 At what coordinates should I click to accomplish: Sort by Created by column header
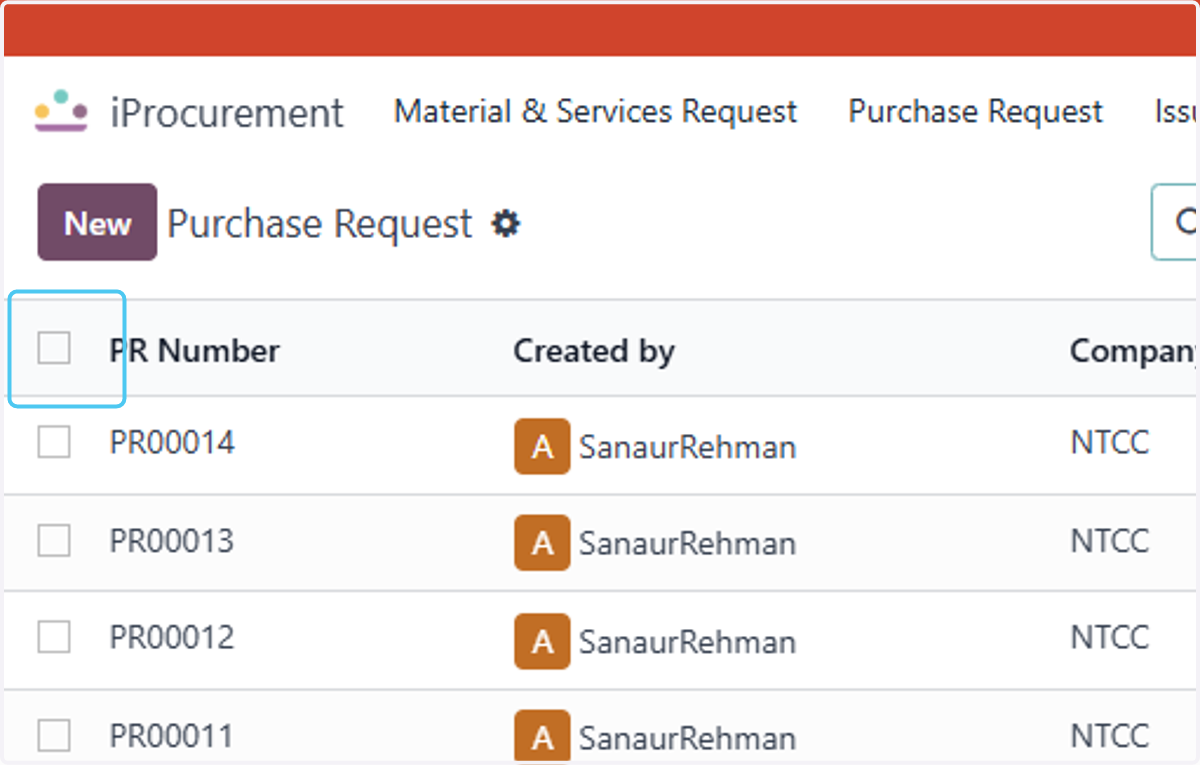click(x=594, y=350)
